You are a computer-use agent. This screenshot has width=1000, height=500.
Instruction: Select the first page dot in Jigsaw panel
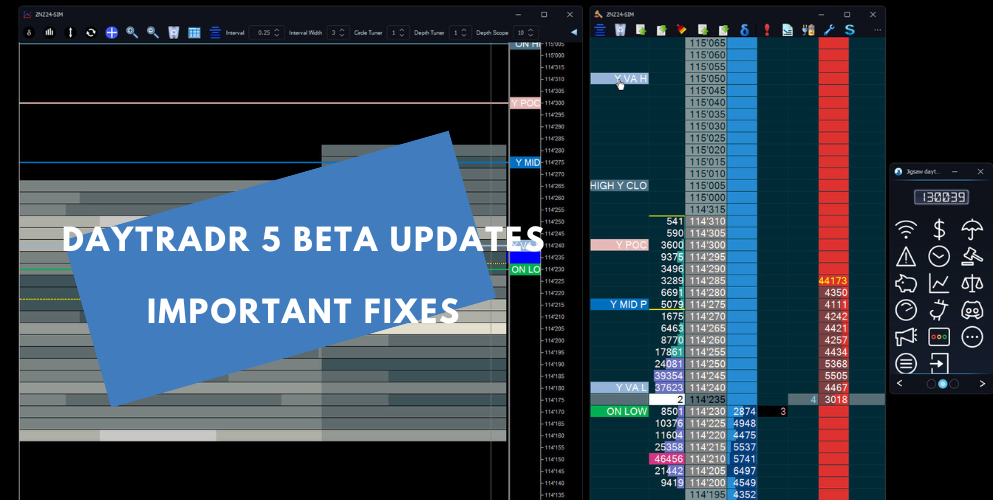[x=931, y=383]
